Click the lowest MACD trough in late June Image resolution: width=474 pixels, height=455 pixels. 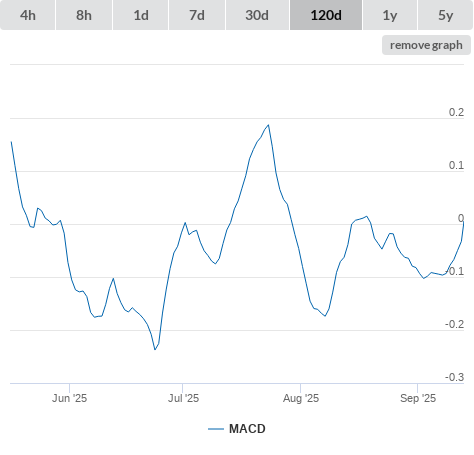(155, 349)
